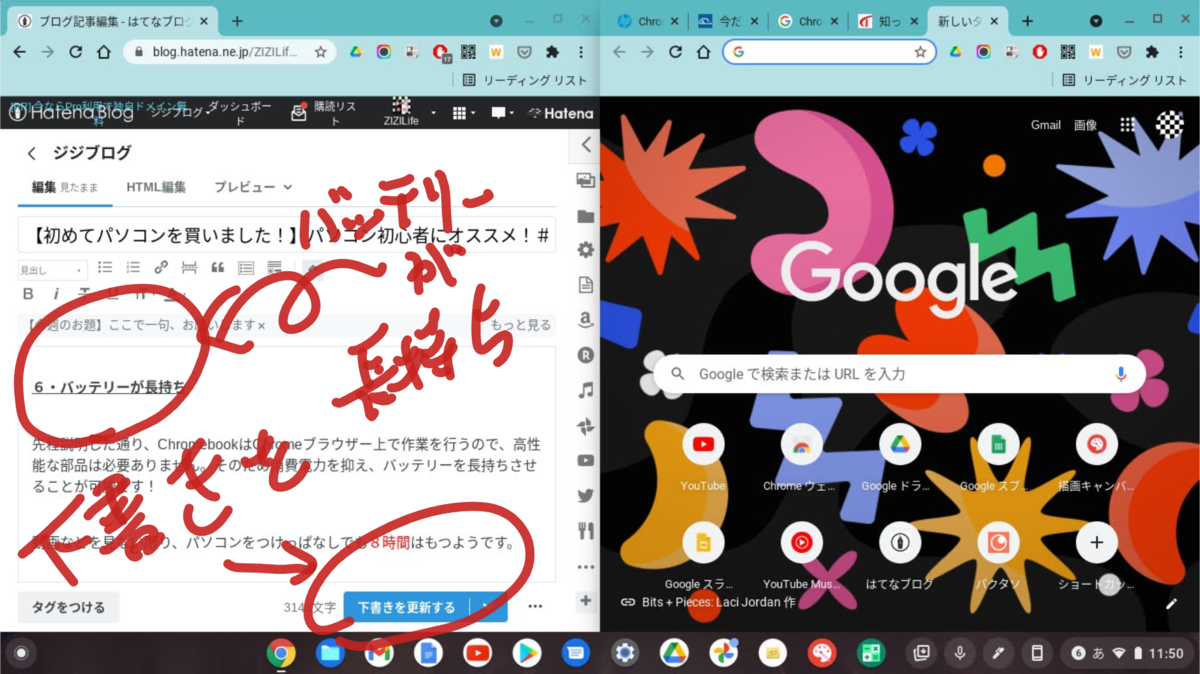Toggle italic formatting in the editor
1200x674 pixels.
tap(56, 294)
